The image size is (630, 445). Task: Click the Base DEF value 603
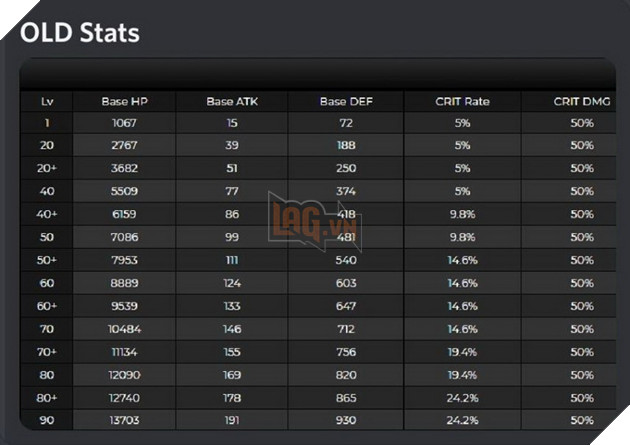click(x=346, y=284)
